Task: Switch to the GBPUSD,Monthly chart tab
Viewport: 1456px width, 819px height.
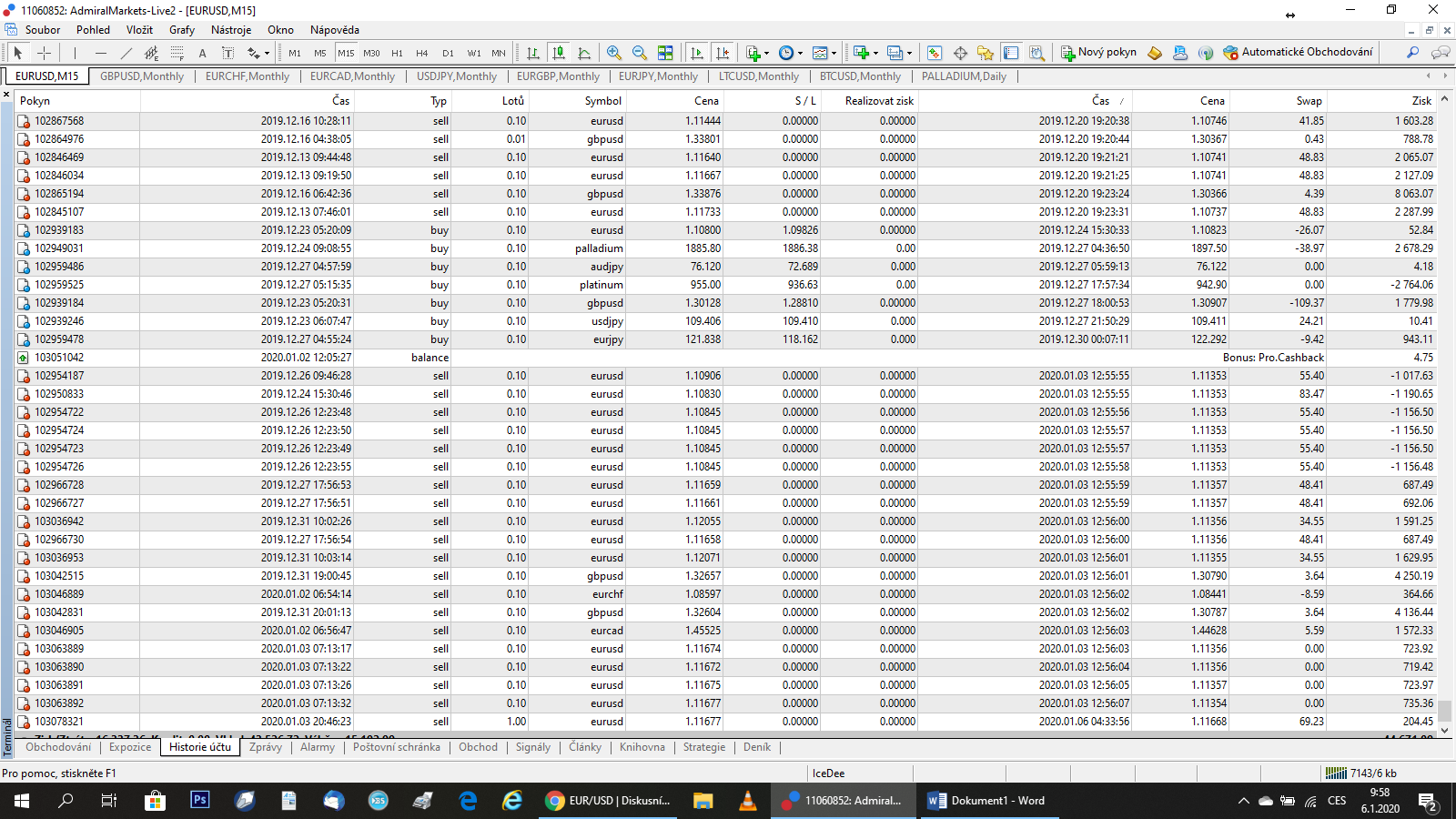Action: (142, 76)
